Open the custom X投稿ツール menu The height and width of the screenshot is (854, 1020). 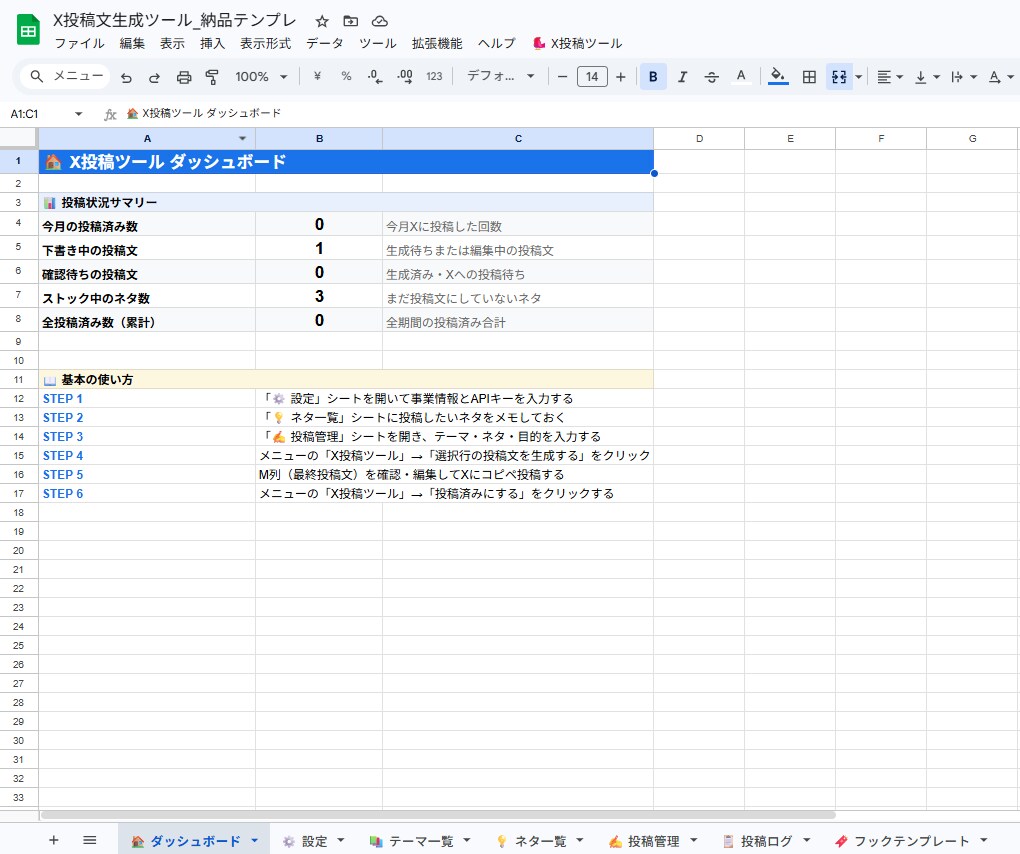coord(578,44)
